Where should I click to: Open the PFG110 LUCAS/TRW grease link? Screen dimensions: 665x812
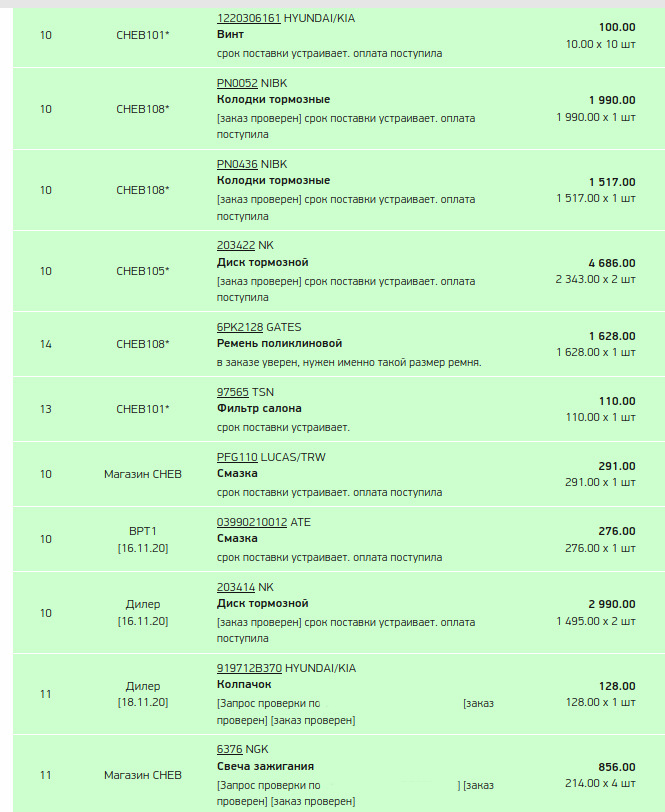(x=237, y=457)
